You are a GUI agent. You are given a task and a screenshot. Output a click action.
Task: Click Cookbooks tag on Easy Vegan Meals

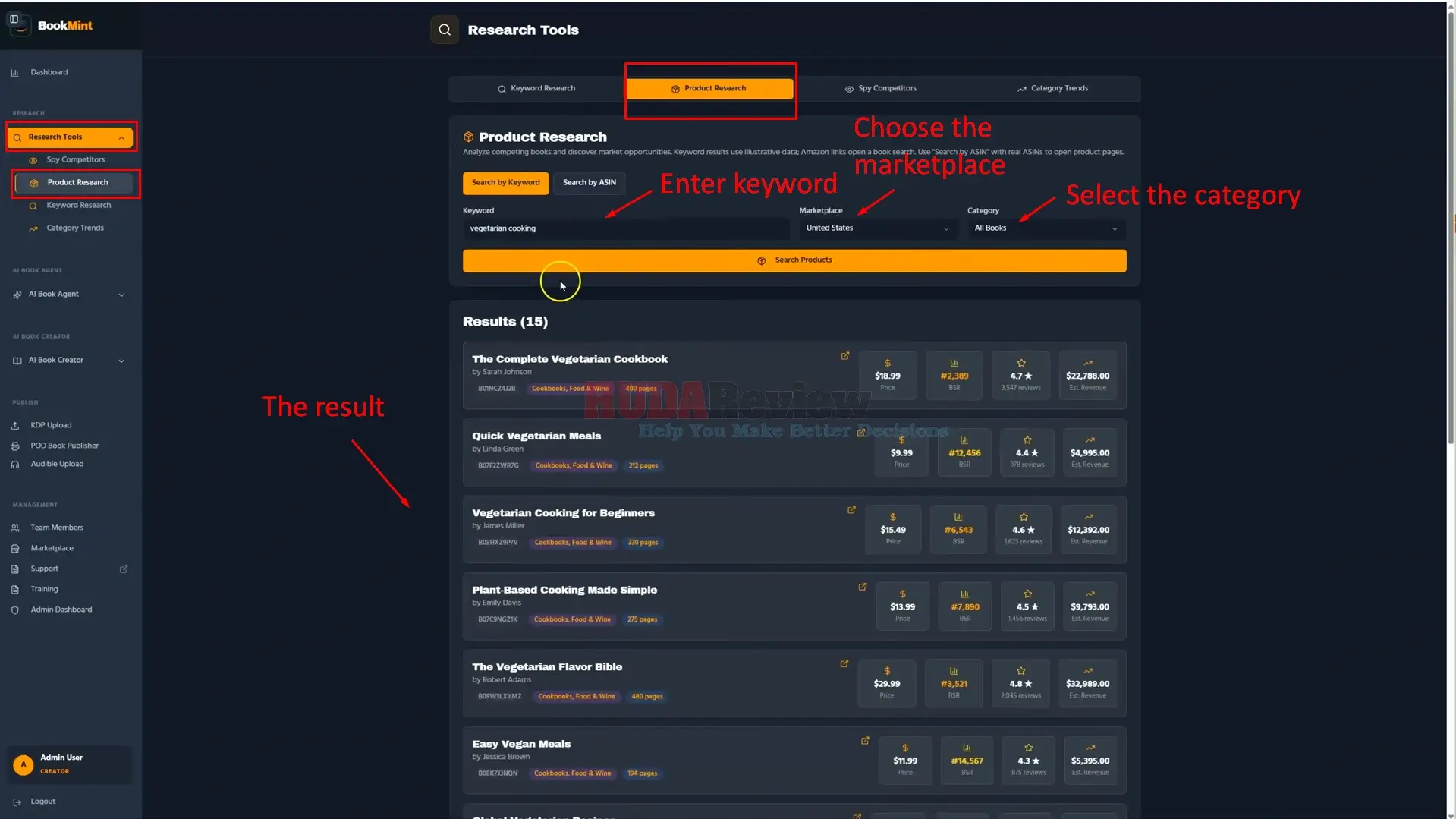click(x=572, y=773)
